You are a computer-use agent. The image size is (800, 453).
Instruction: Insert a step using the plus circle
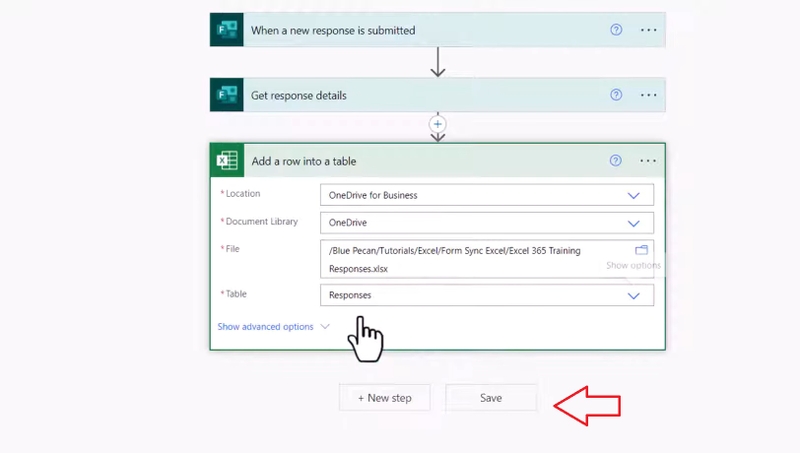tap(438, 124)
